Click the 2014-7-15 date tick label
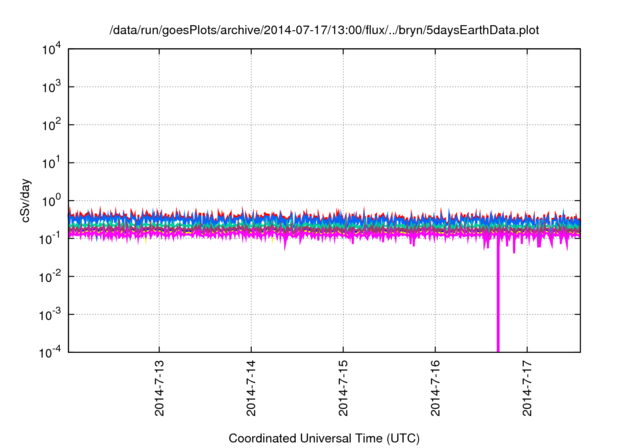 pos(343,388)
